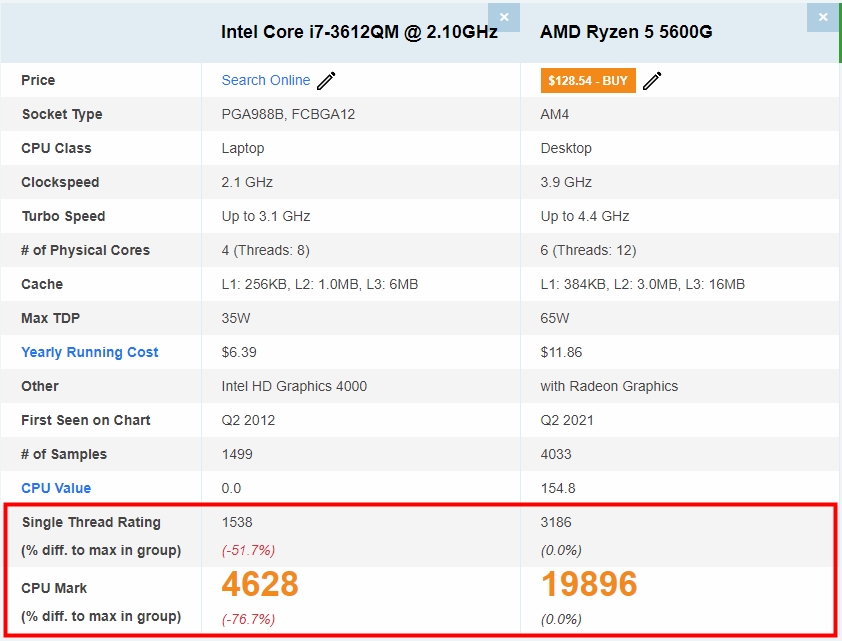Select Q2 2021 first seen value

point(567,420)
